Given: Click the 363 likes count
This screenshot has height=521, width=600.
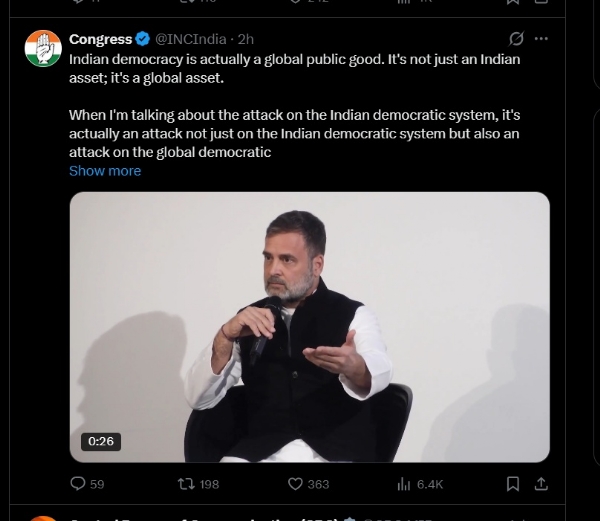Looking at the screenshot, I should tap(318, 484).
